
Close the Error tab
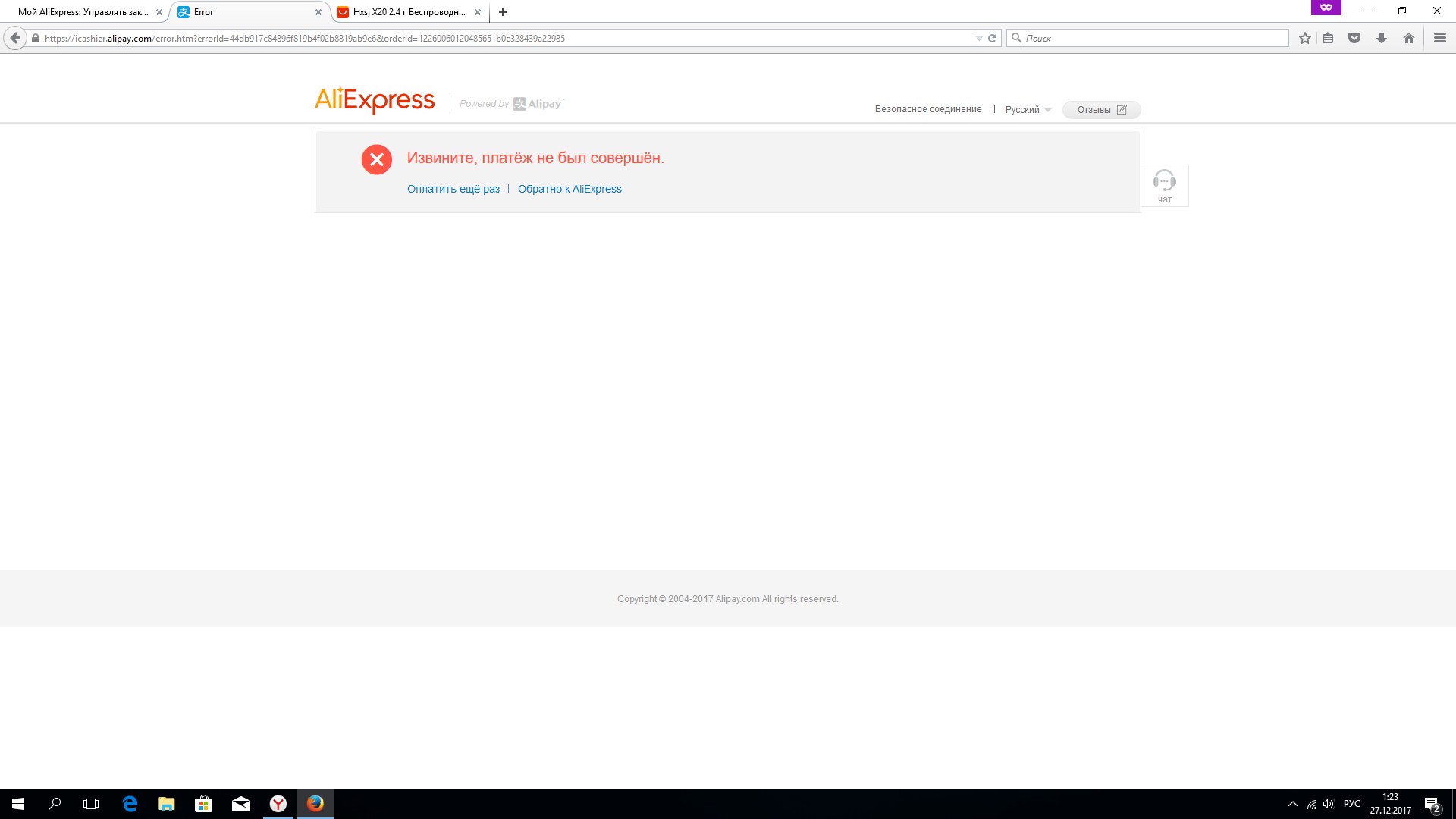click(x=318, y=12)
